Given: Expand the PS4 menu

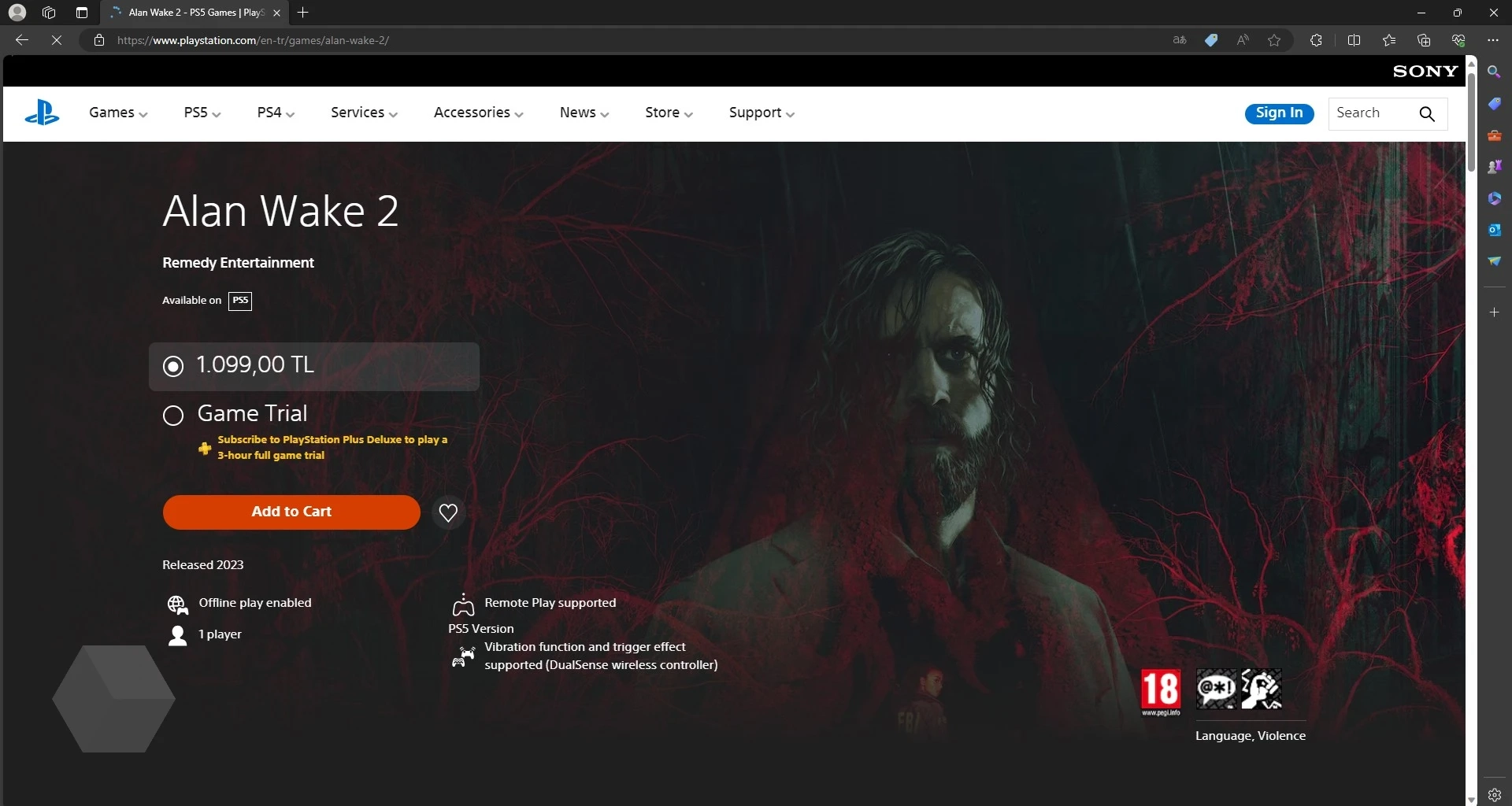Looking at the screenshot, I should click(x=276, y=113).
